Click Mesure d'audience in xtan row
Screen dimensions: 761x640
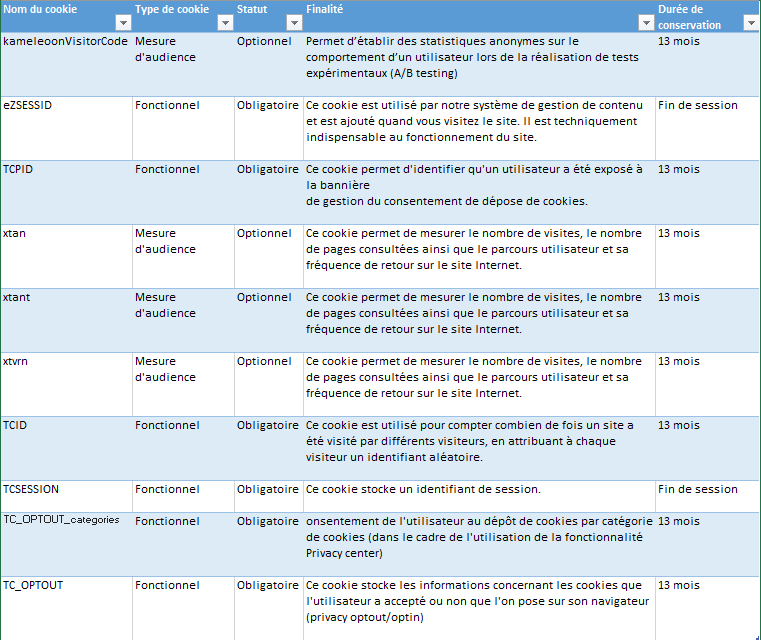183,256
